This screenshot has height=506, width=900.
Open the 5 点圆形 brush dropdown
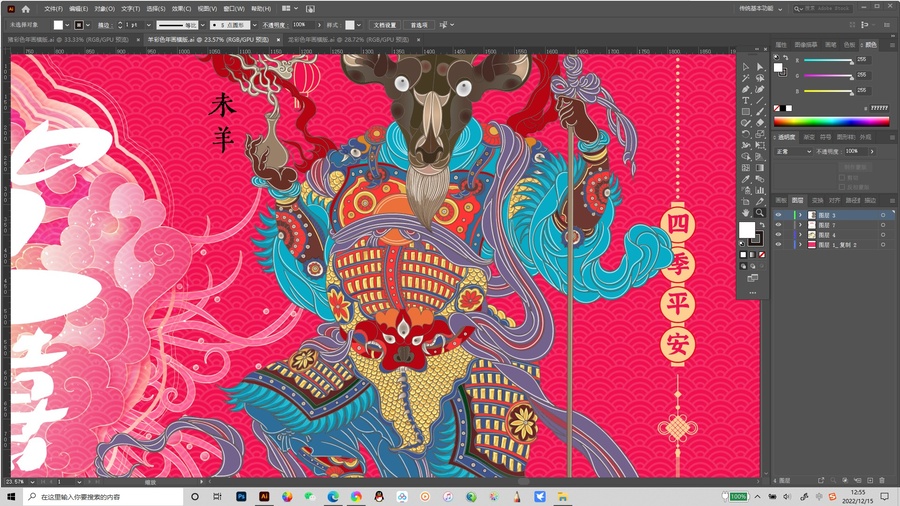[x=254, y=25]
